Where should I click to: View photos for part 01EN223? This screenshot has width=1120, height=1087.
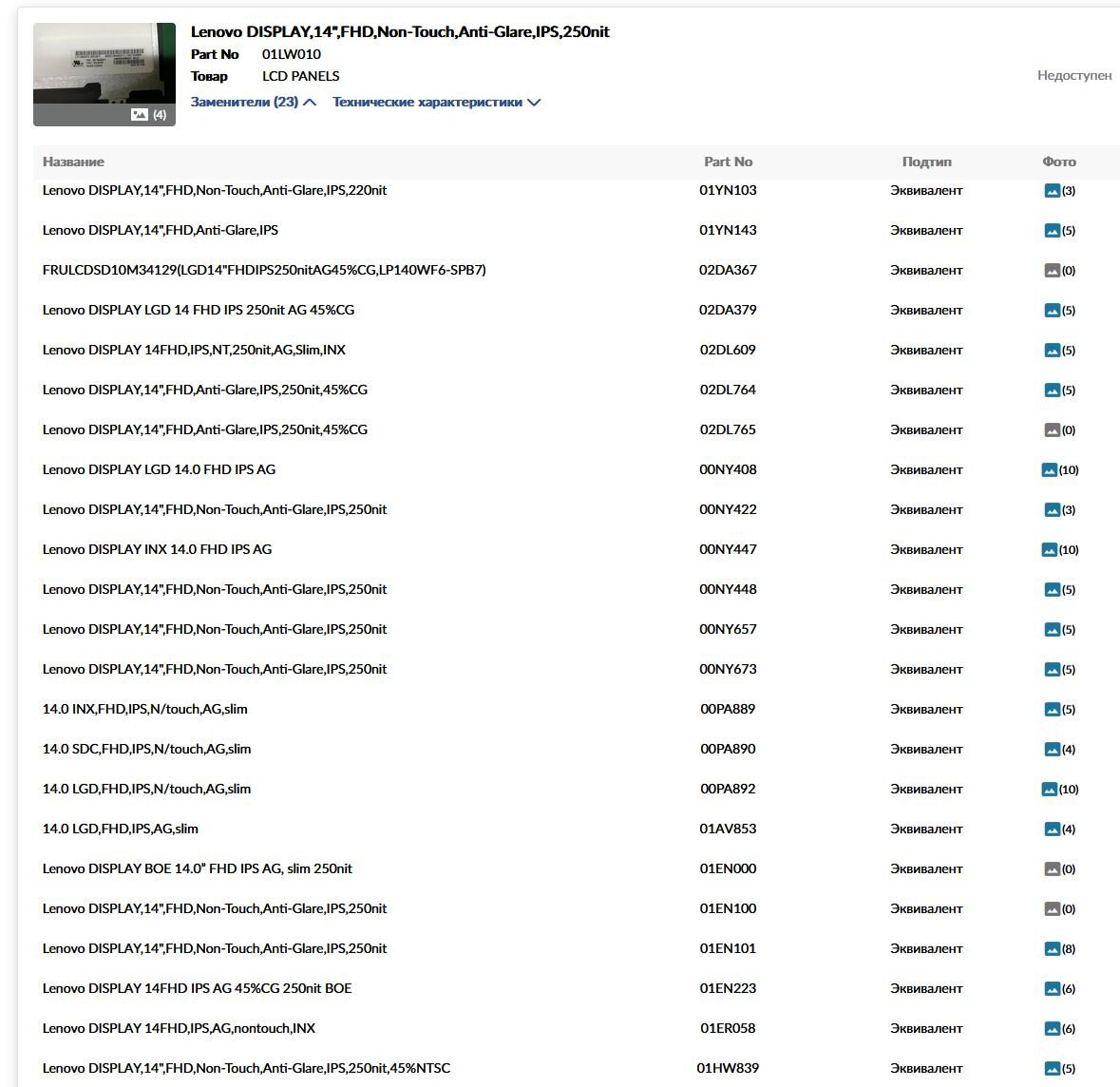pyautogui.click(x=1052, y=989)
